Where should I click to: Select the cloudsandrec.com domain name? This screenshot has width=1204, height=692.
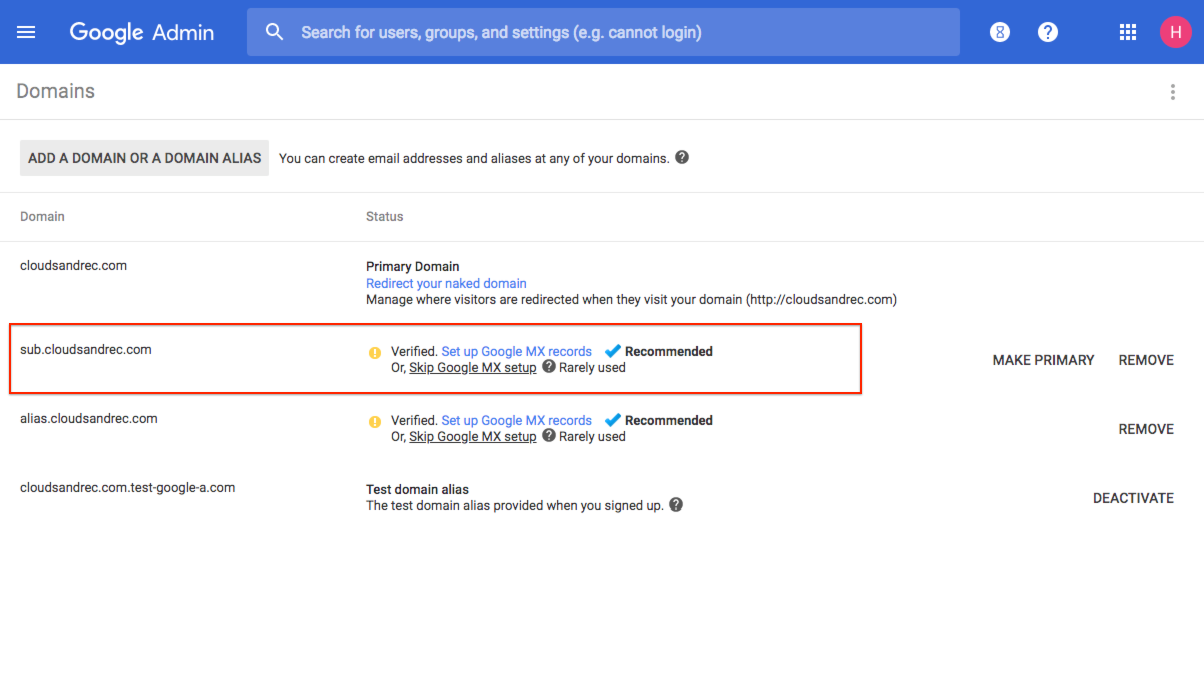(74, 266)
